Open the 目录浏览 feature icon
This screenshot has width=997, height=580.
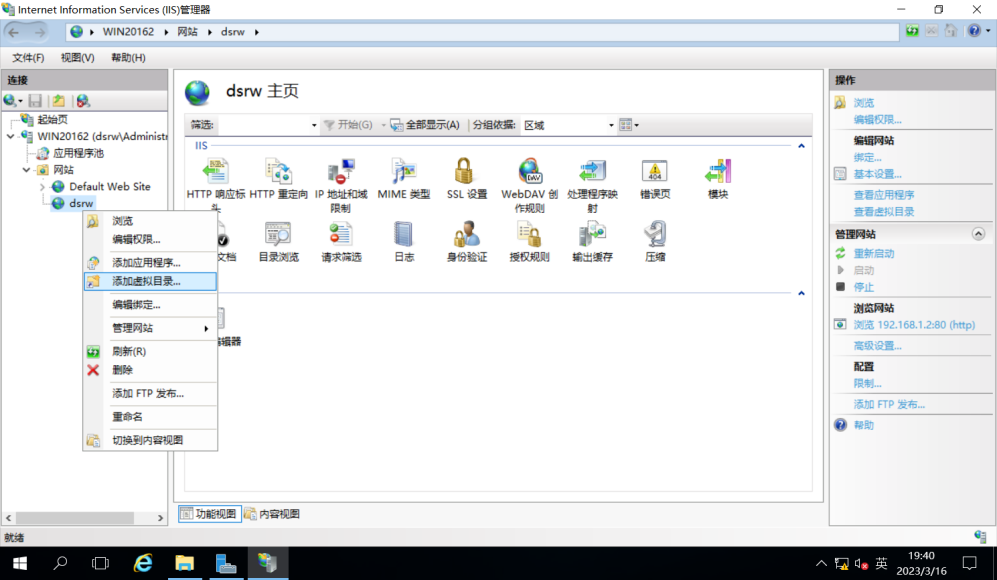[x=278, y=234]
